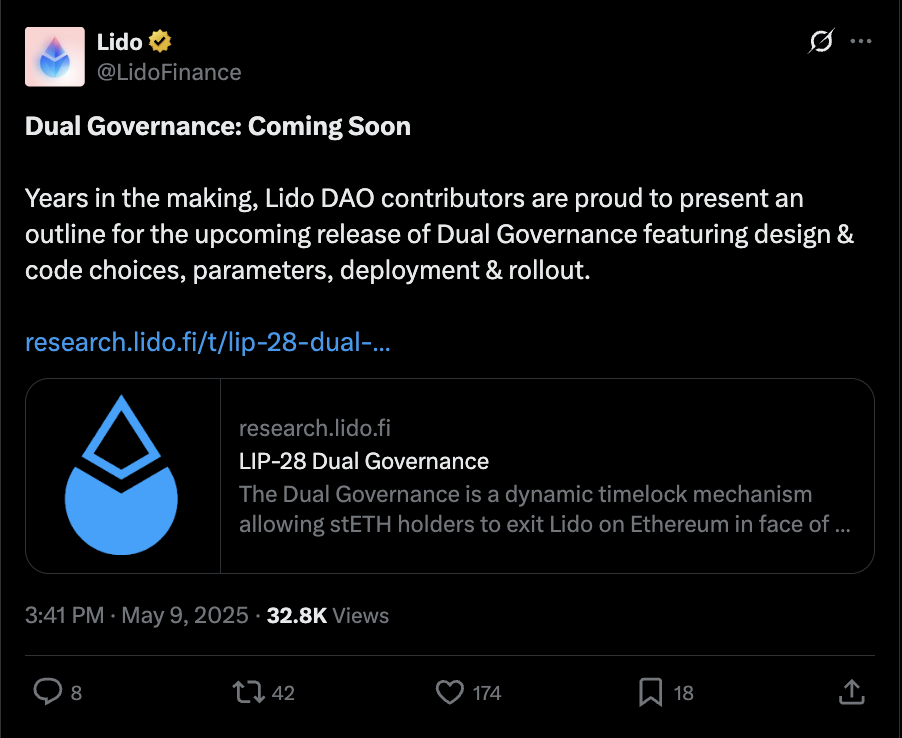The width and height of the screenshot is (902, 738).
Task: Click the 174 likes count
Action: tap(487, 693)
